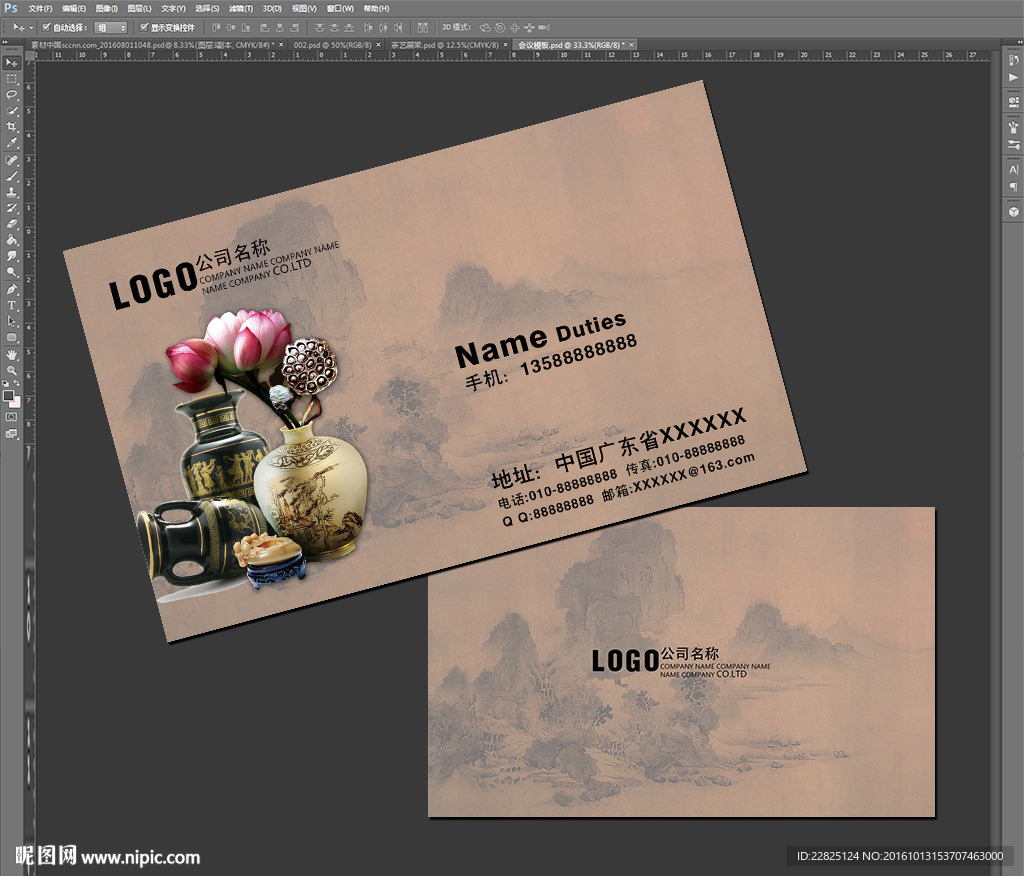Click the foreground color swatch
The width and height of the screenshot is (1024, 876).
(8, 395)
